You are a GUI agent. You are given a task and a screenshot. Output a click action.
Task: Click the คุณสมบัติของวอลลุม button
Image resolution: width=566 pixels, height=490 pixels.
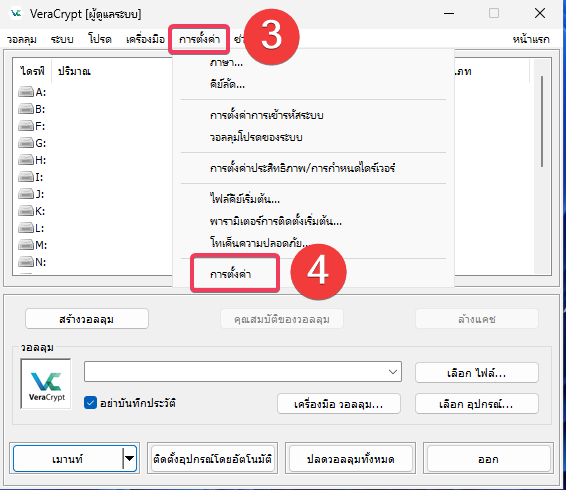click(x=282, y=319)
